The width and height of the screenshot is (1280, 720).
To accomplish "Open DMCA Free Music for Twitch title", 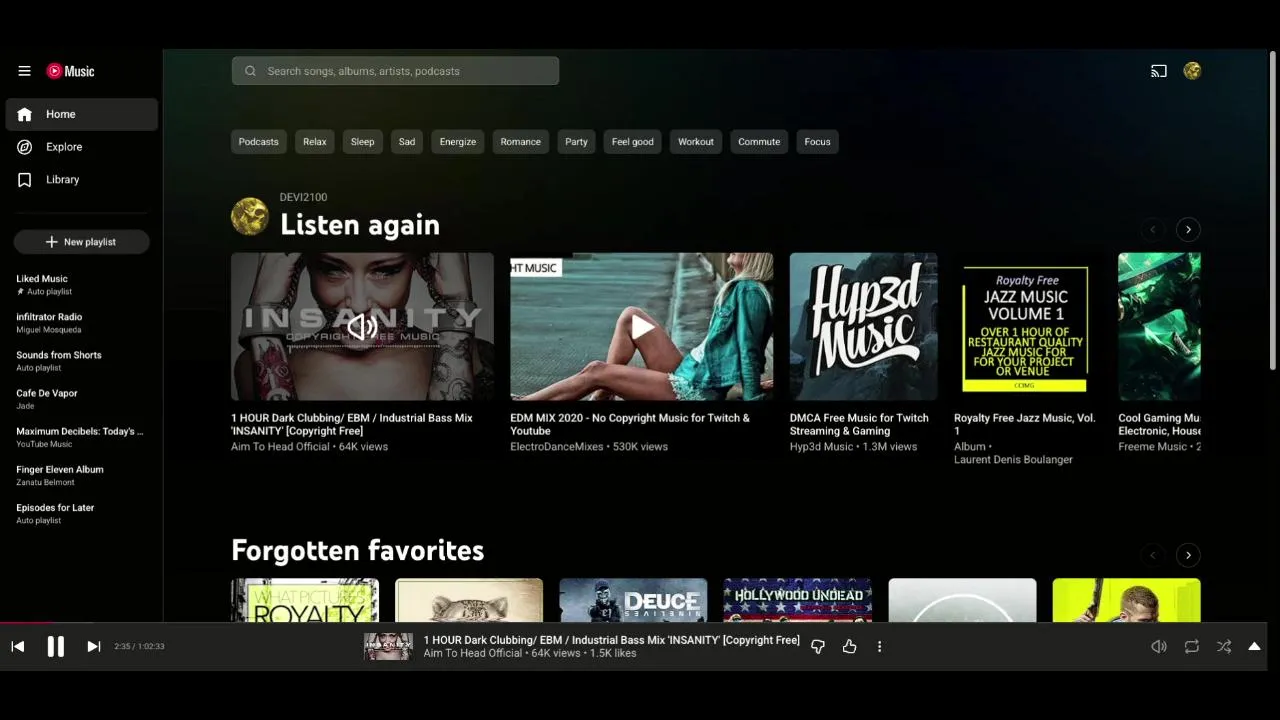I will click(859, 424).
